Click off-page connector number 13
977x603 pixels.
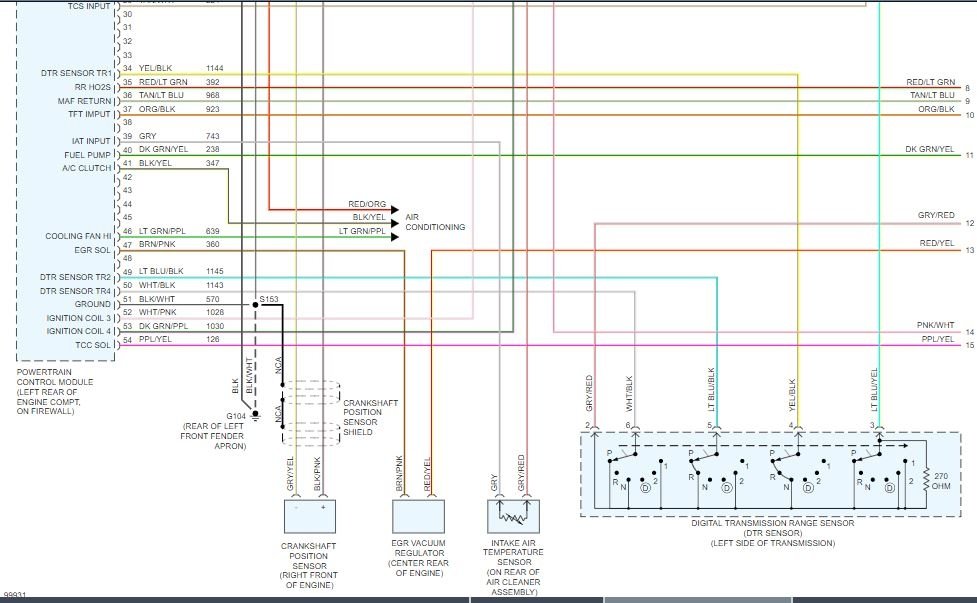pyautogui.click(x=970, y=250)
